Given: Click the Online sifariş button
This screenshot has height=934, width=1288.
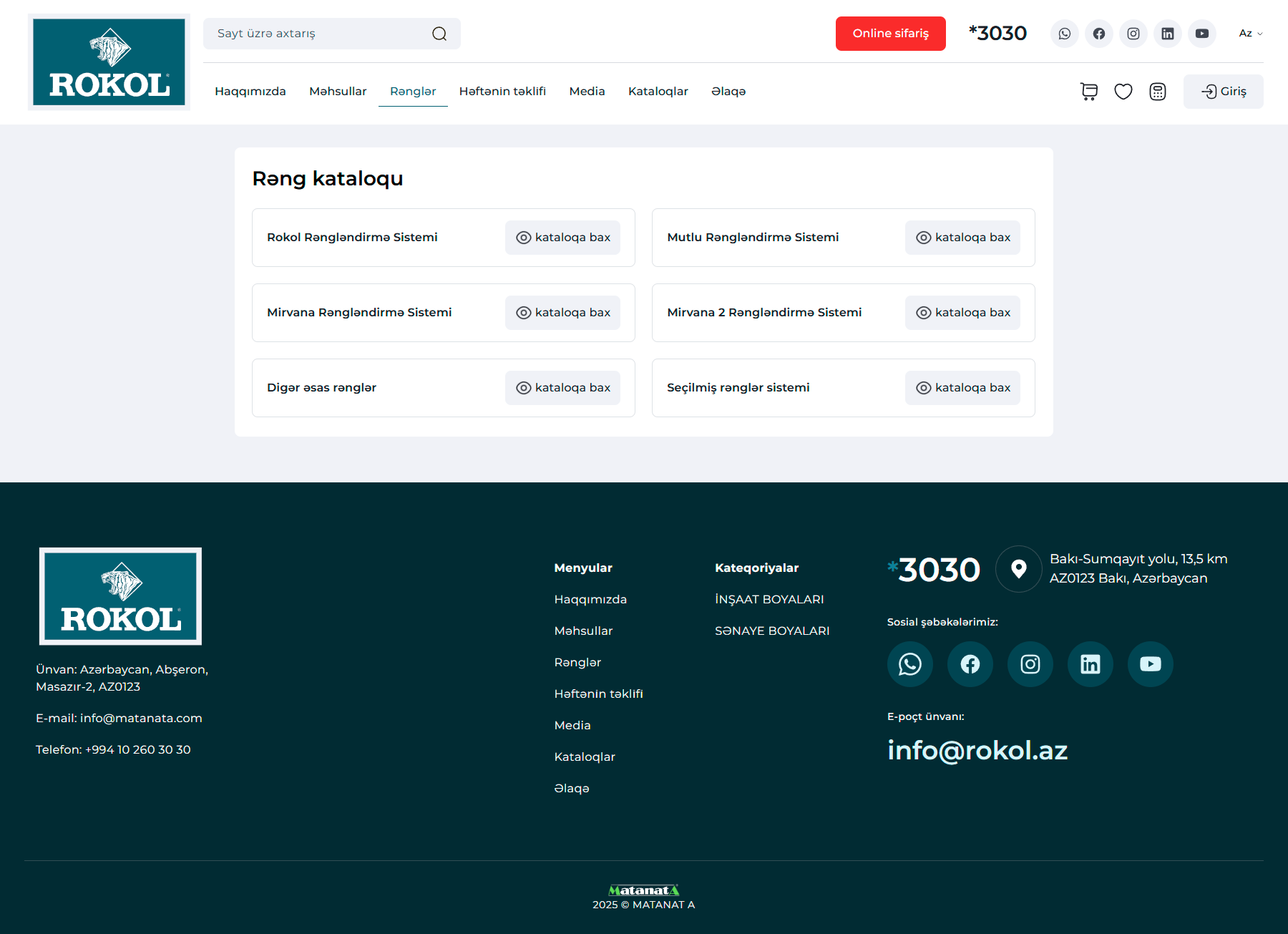Looking at the screenshot, I should pyautogui.click(x=890, y=34).
